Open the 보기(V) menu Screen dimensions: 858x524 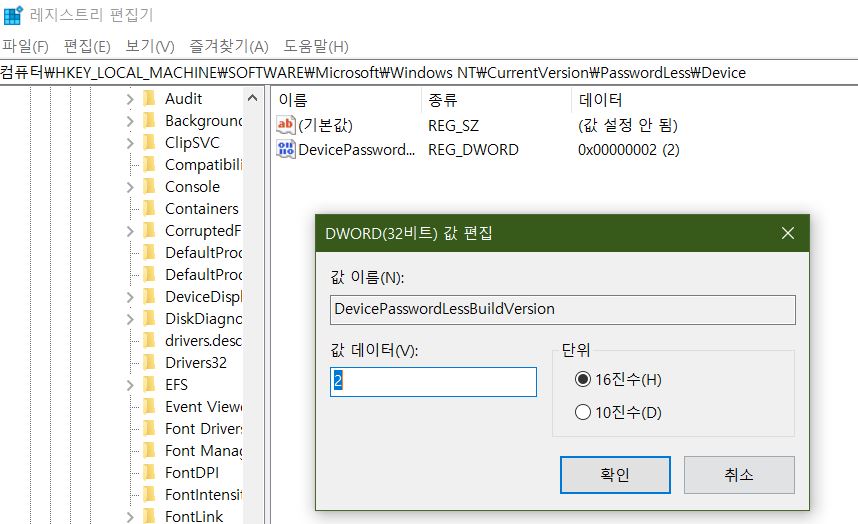(150, 46)
